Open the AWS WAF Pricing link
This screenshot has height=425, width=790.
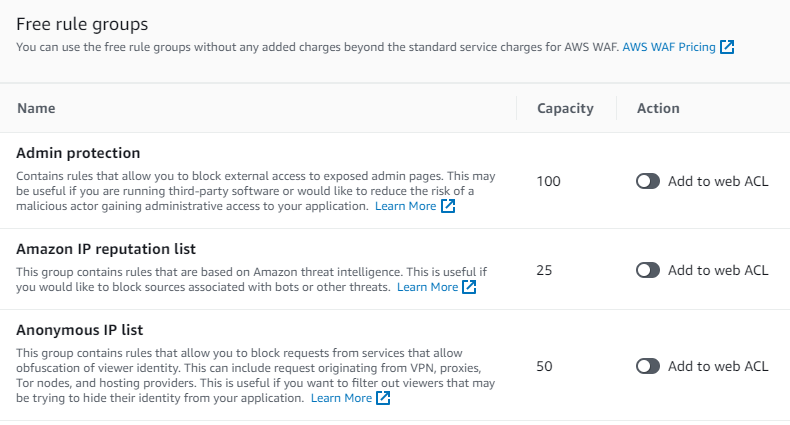[x=669, y=47]
